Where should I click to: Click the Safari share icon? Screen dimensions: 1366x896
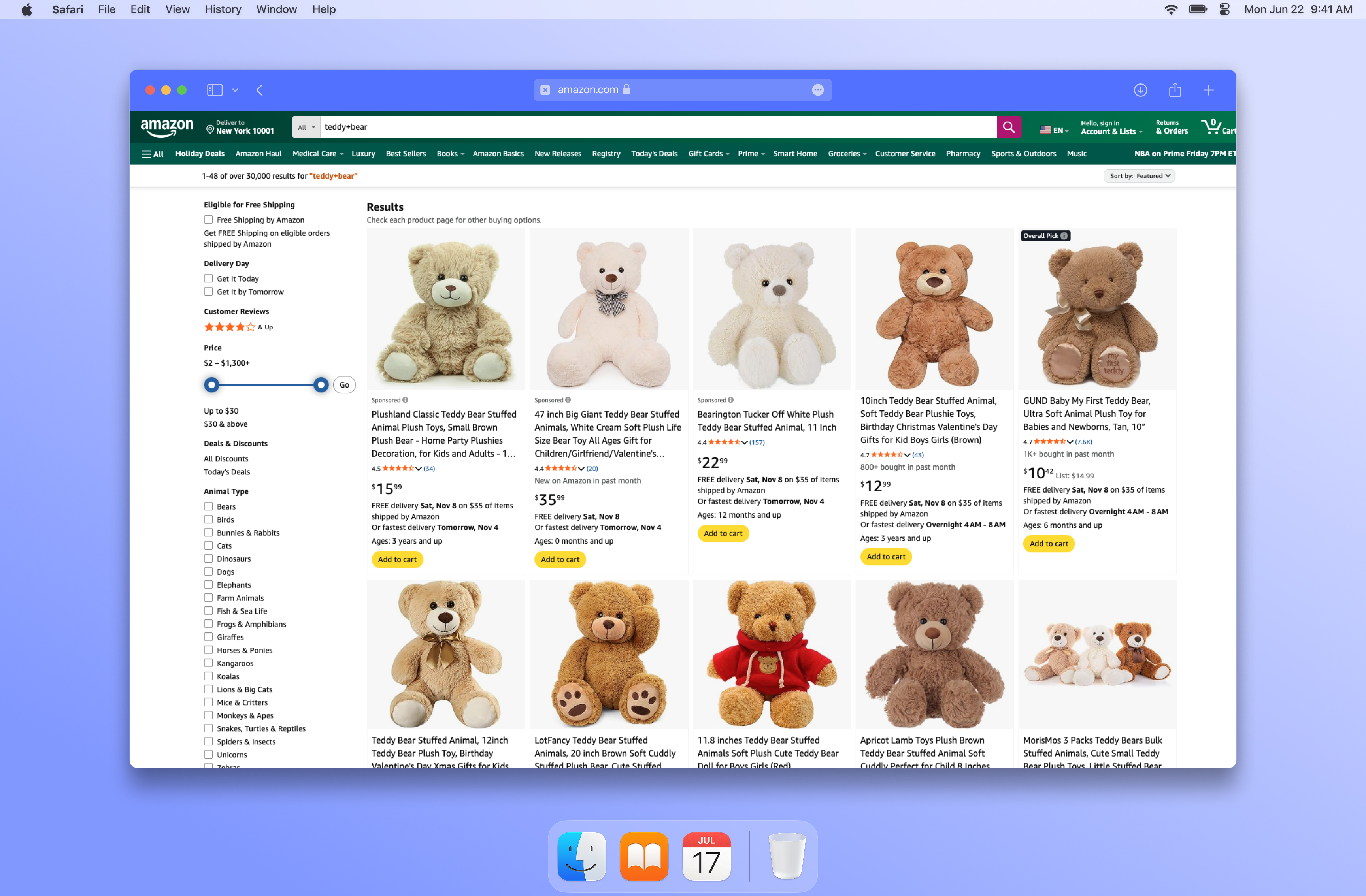(x=1174, y=90)
